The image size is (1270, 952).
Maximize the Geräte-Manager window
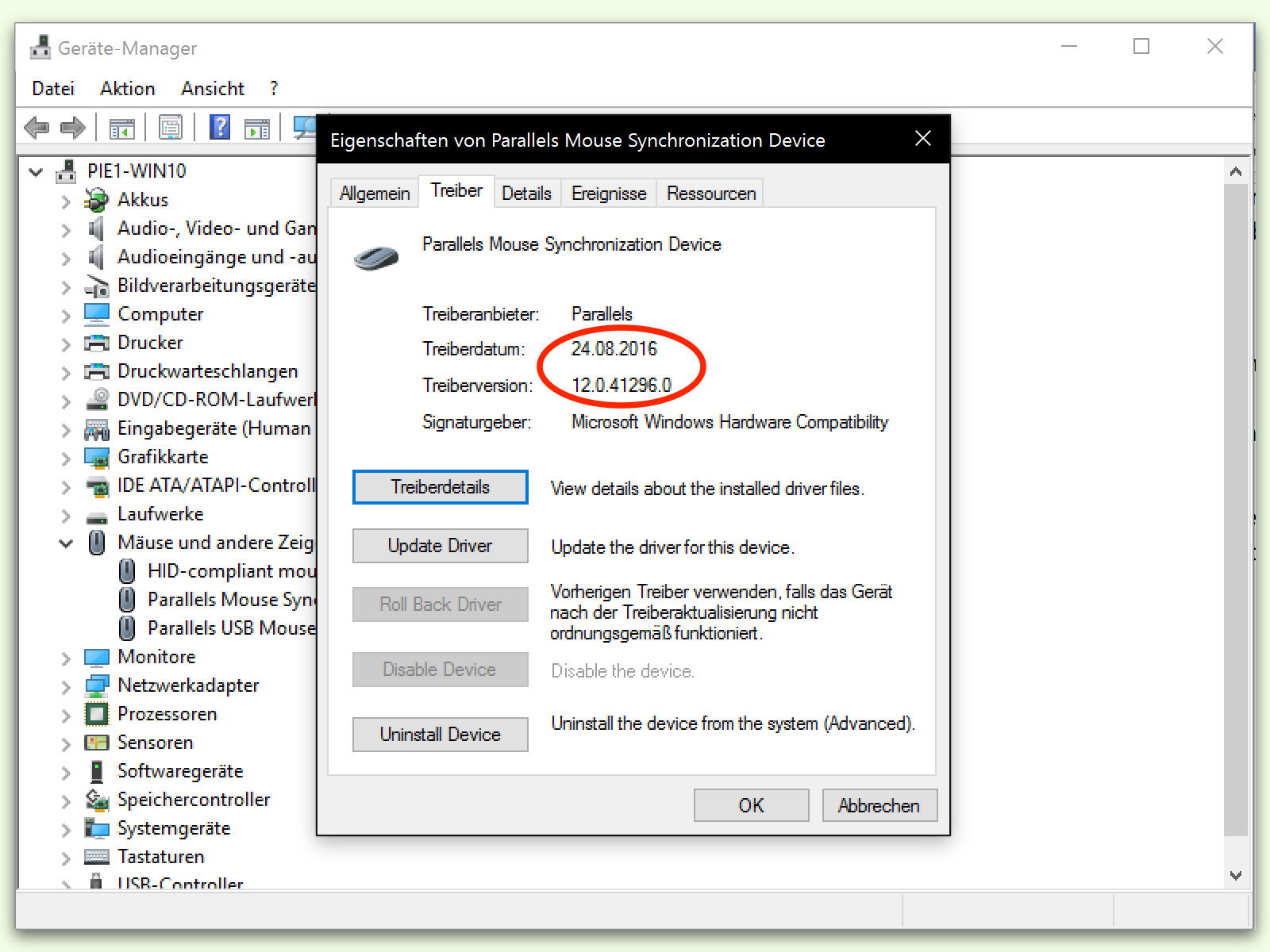pyautogui.click(x=1141, y=47)
